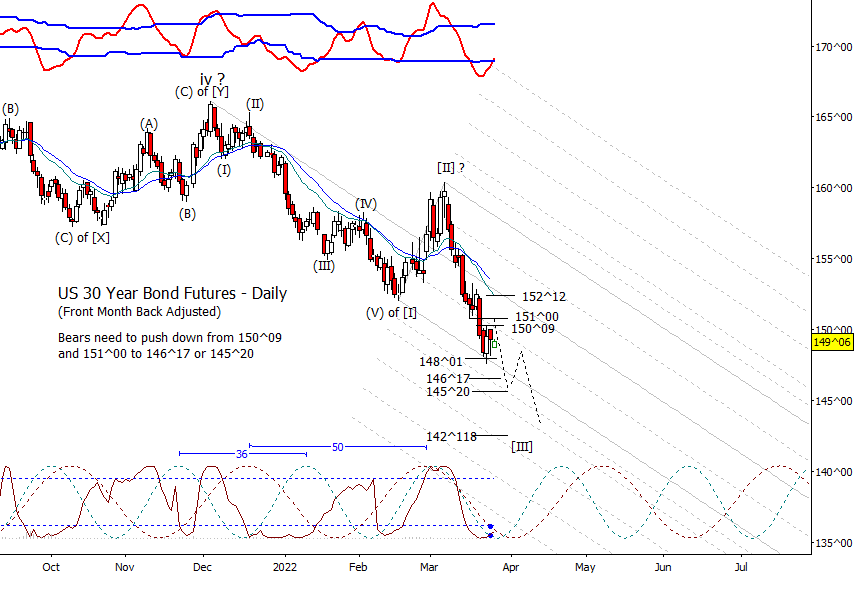Click the 142^118 target level label
Viewport: 859px width, 596px height.
pyautogui.click(x=451, y=437)
